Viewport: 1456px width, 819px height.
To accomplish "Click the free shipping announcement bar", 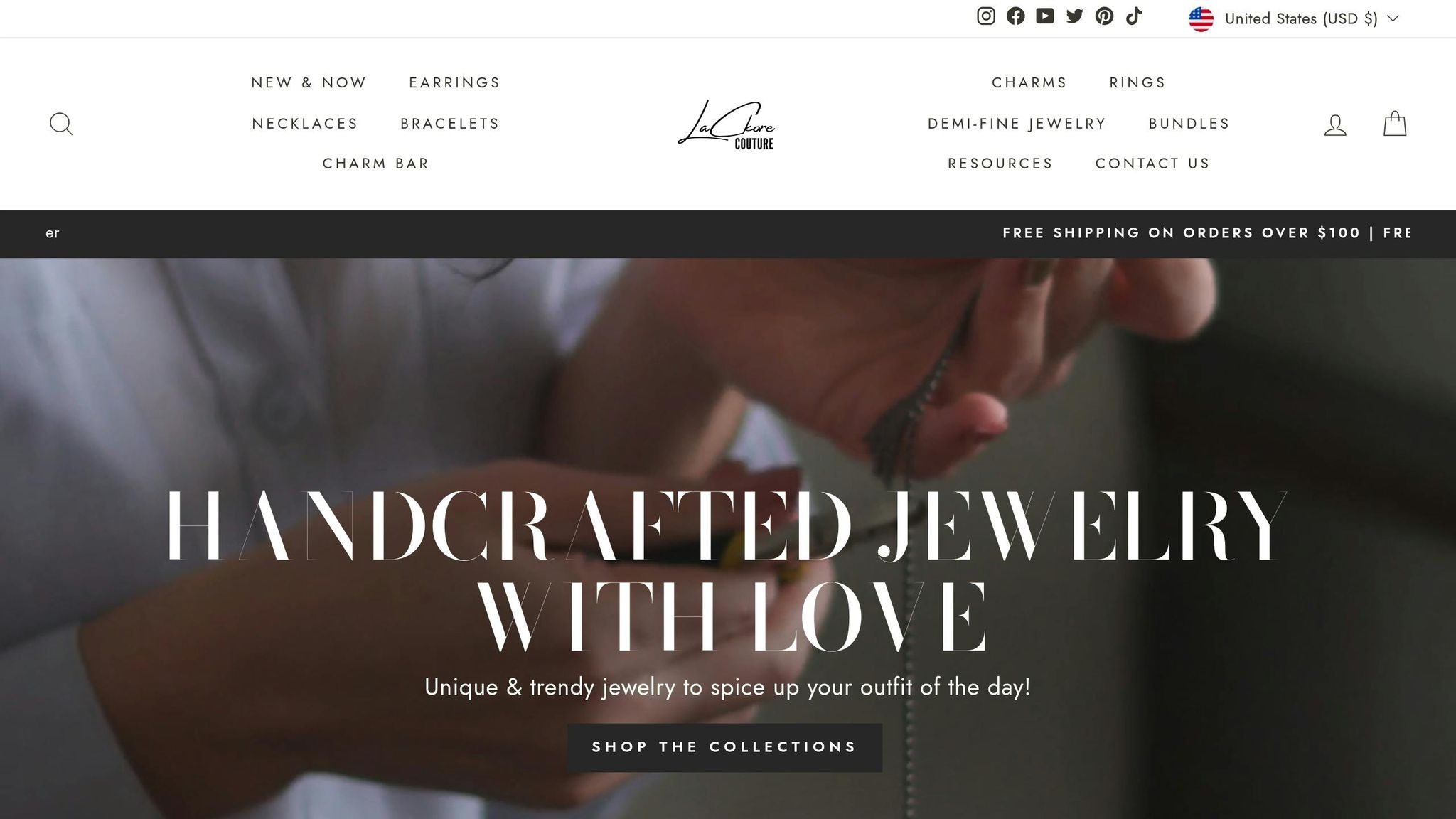I will pyautogui.click(x=728, y=234).
